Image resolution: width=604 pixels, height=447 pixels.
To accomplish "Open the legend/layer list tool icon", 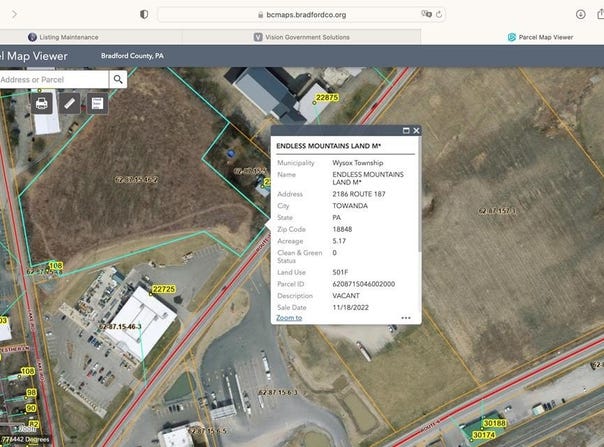I will click(x=97, y=103).
